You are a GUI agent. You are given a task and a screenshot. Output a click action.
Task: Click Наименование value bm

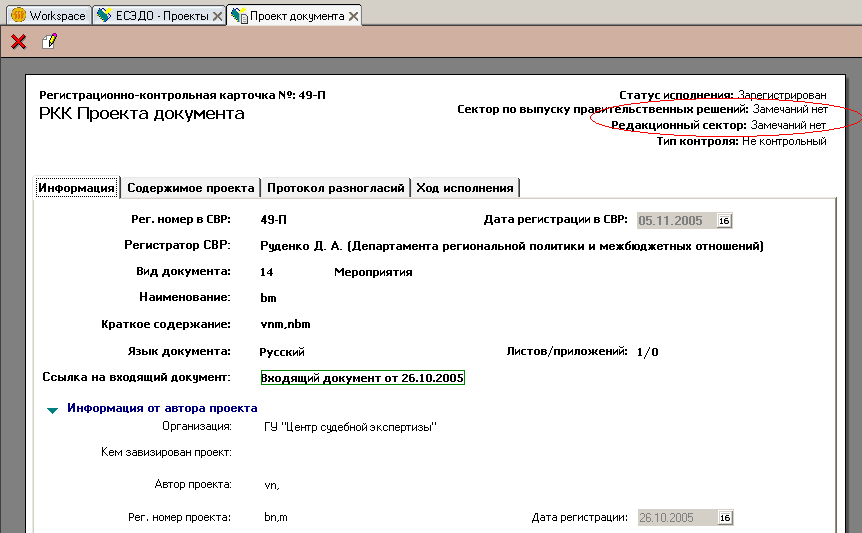[268, 298]
